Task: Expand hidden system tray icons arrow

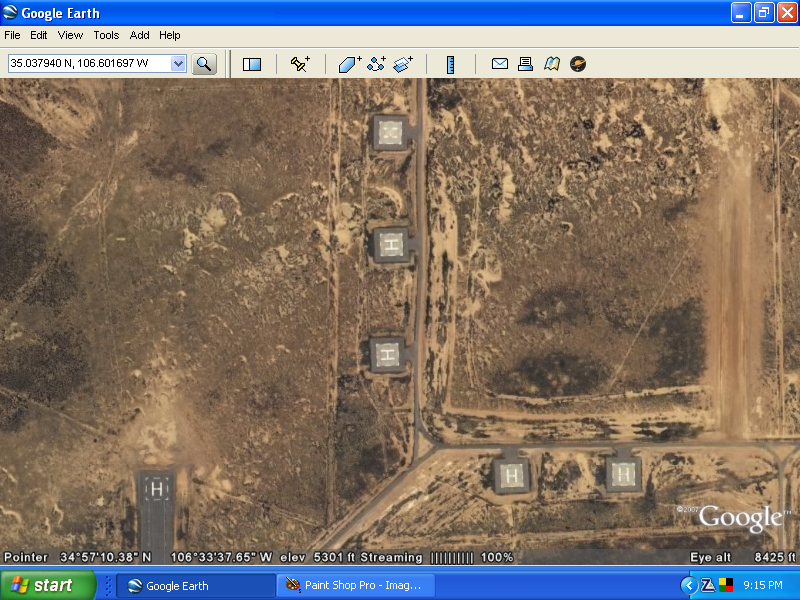Action: click(x=689, y=585)
